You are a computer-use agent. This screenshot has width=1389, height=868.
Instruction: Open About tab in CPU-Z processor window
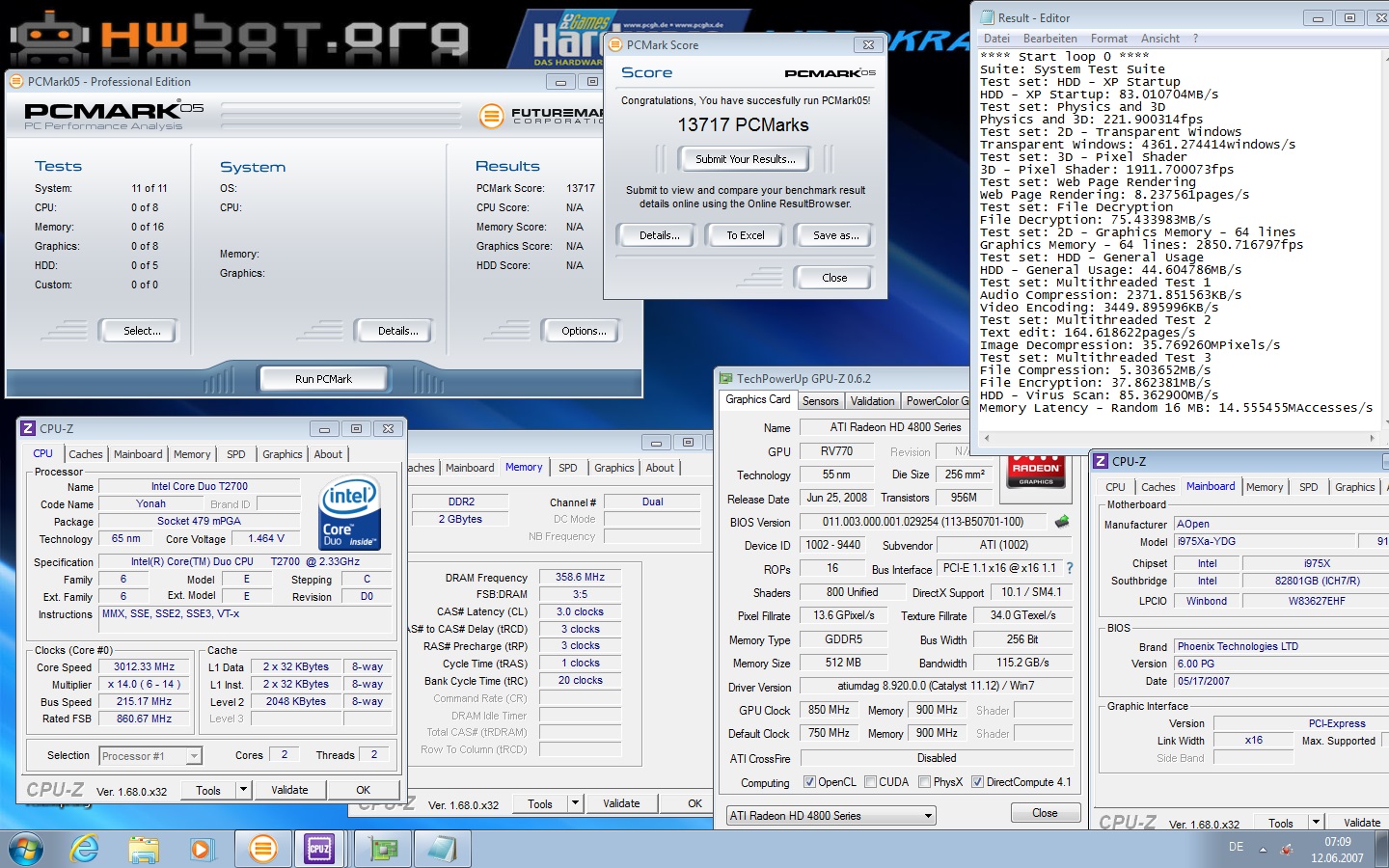(328, 454)
